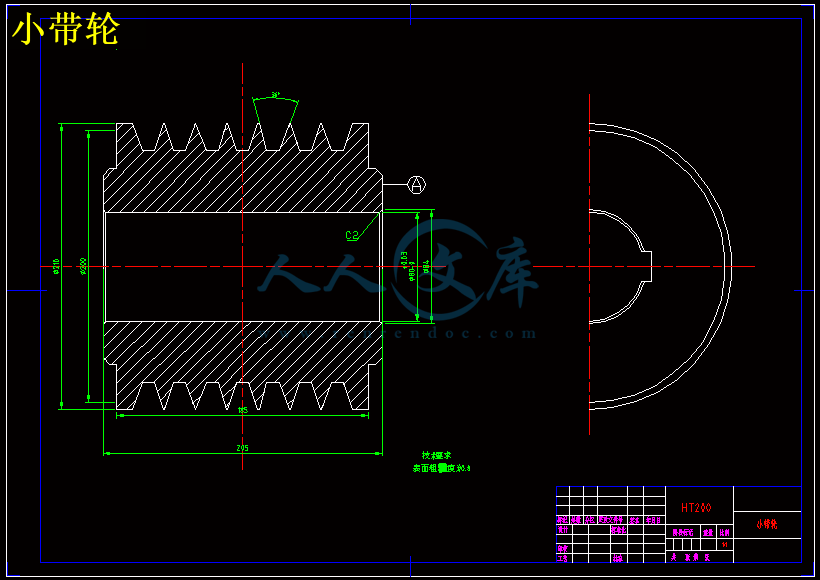Click the 共 张 第 张 sheet text
The image size is (820, 580).
coord(690,557)
